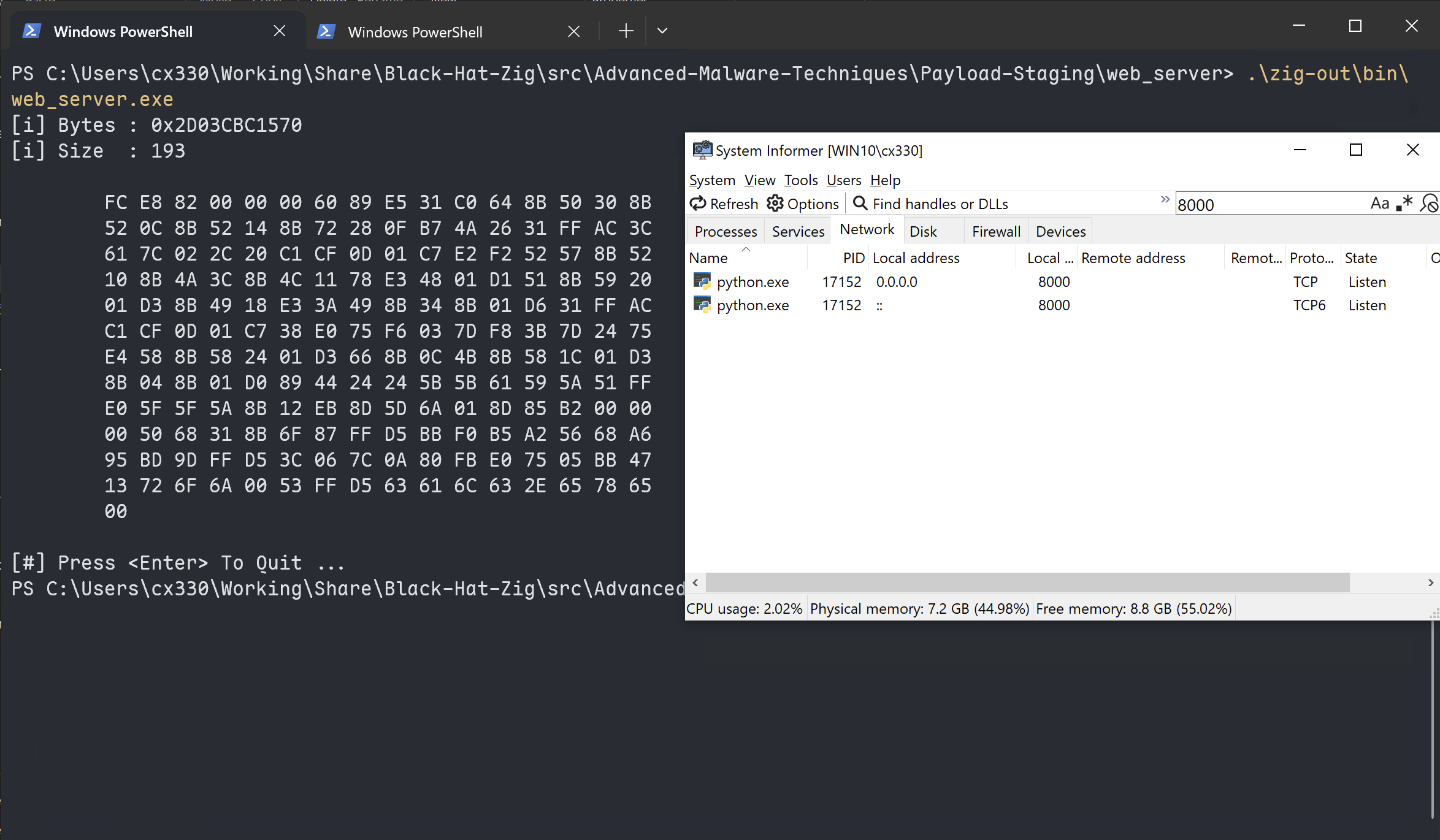
Task: Activate the second Windows PowerShell tab
Action: 453,31
